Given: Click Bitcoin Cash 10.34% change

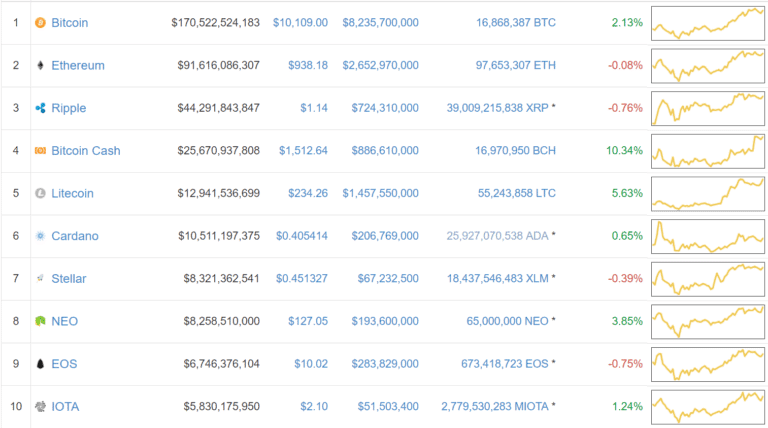Looking at the screenshot, I should coord(624,150).
